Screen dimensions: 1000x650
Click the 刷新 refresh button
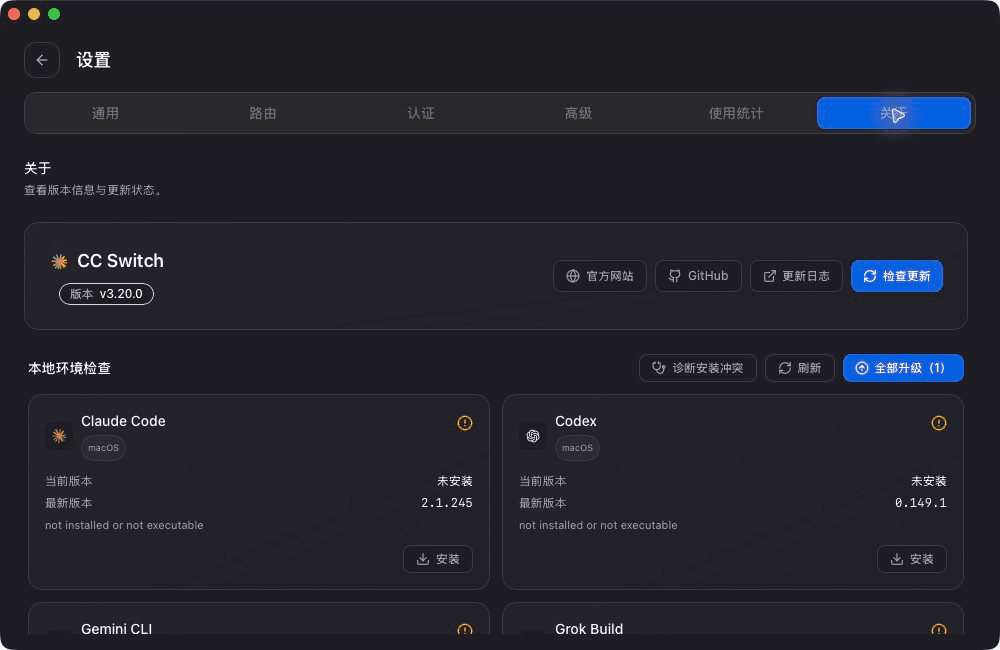click(800, 368)
